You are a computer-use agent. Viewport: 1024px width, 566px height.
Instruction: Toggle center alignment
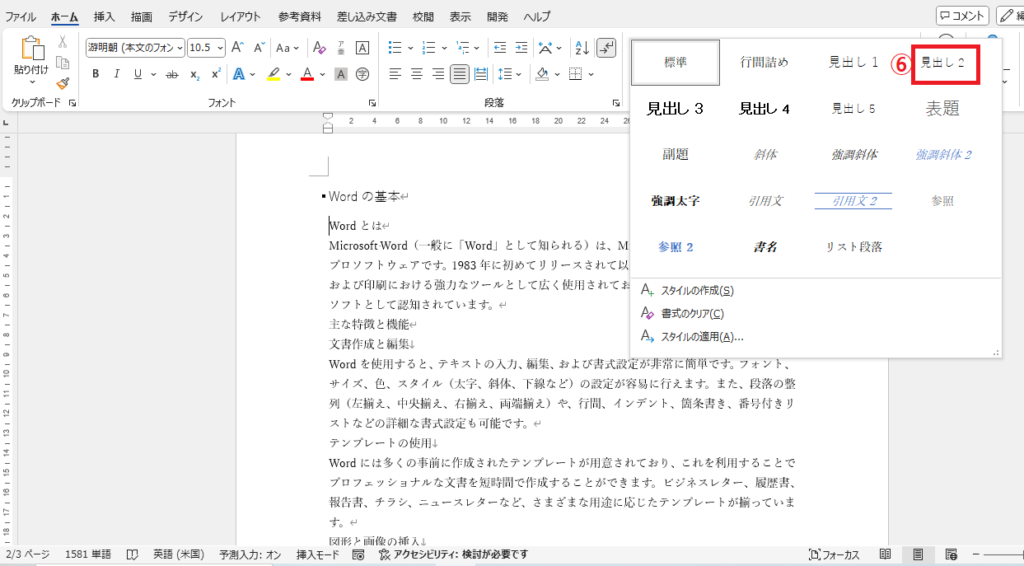tap(417, 74)
